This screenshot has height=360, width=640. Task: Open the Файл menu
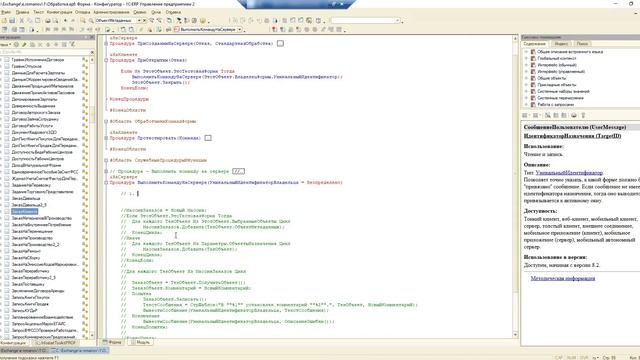click(x=5, y=12)
